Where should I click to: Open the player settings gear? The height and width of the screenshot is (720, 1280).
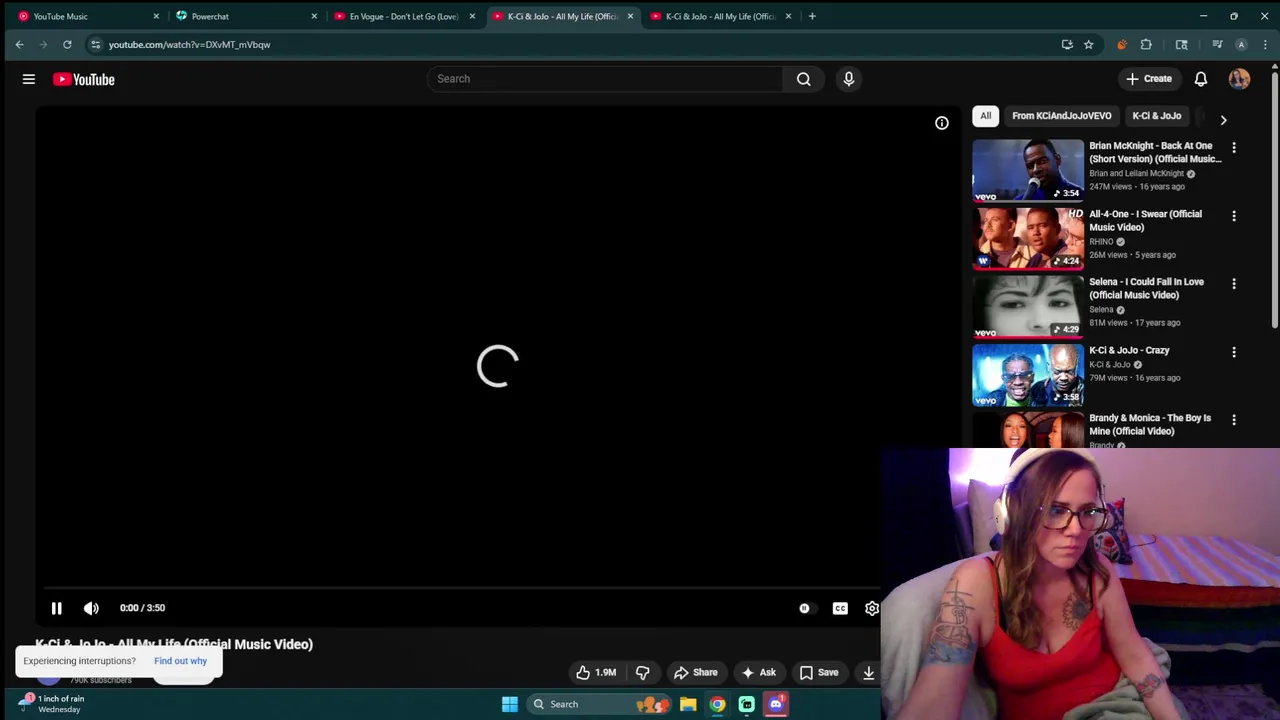pyautogui.click(x=872, y=608)
